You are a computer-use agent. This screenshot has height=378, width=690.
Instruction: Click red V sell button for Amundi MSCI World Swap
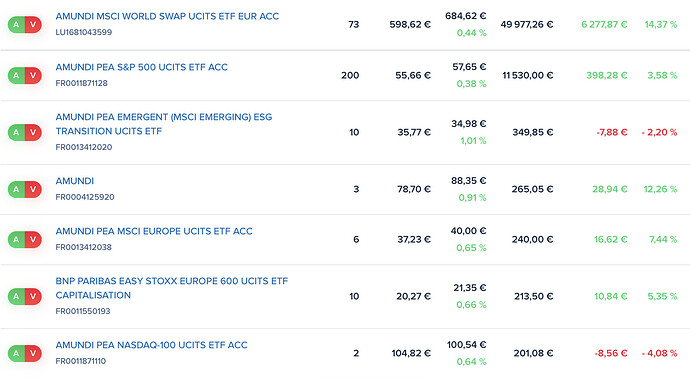point(33,25)
